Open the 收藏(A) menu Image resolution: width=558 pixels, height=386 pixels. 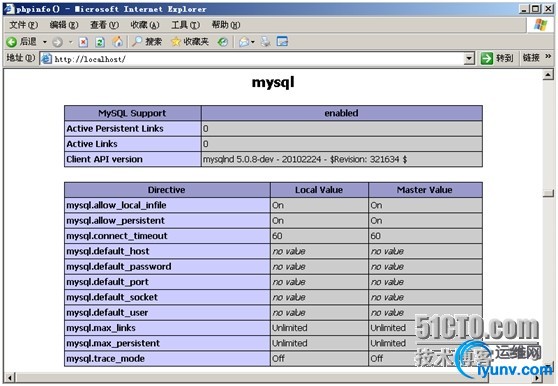[x=145, y=25]
